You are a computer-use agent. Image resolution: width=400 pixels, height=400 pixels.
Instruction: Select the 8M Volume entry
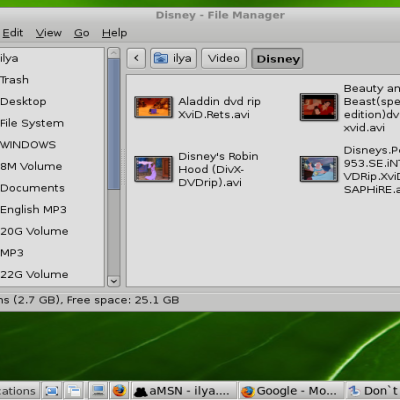click(x=31, y=166)
